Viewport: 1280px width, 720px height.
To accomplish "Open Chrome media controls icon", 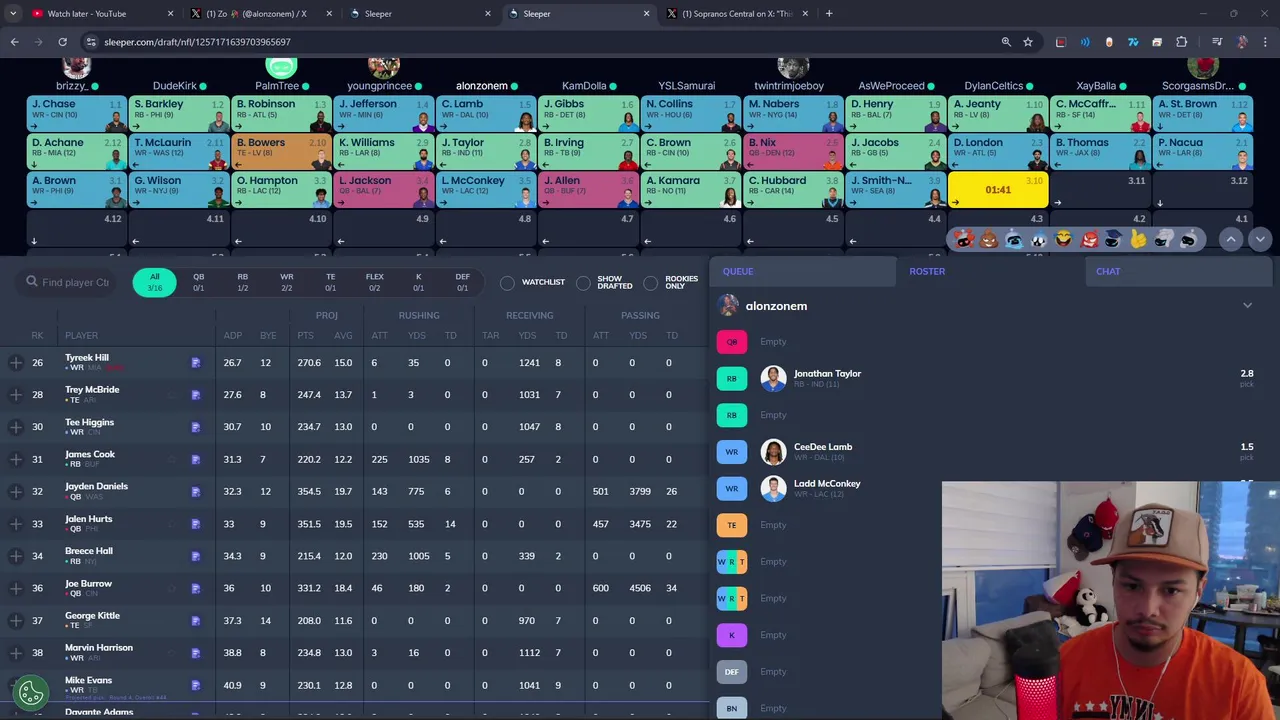I will tap(1217, 42).
